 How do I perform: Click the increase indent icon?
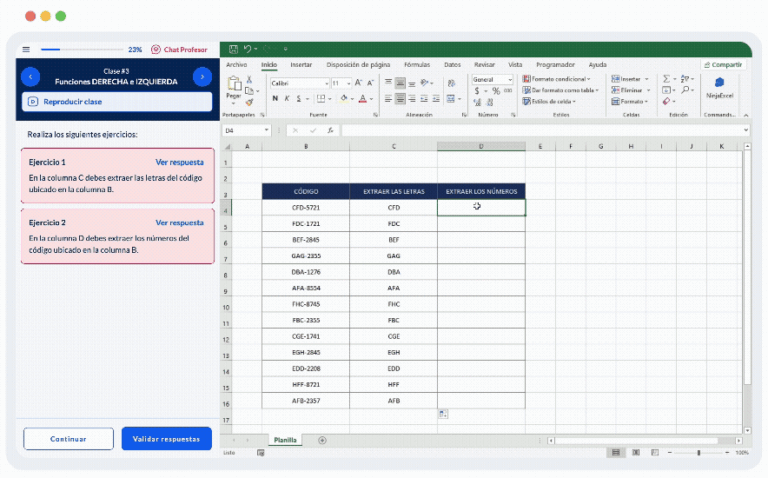(x=436, y=98)
